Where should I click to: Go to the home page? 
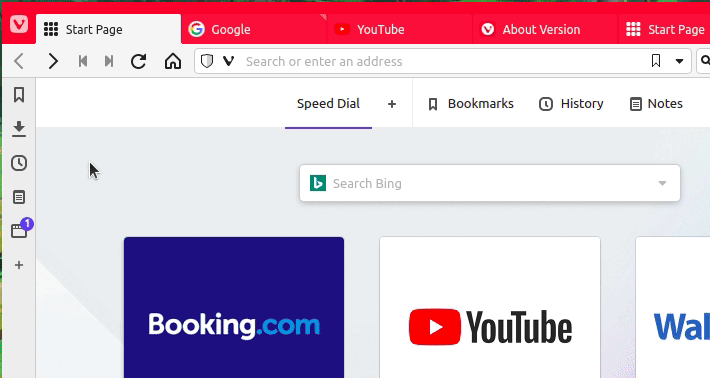(x=173, y=61)
